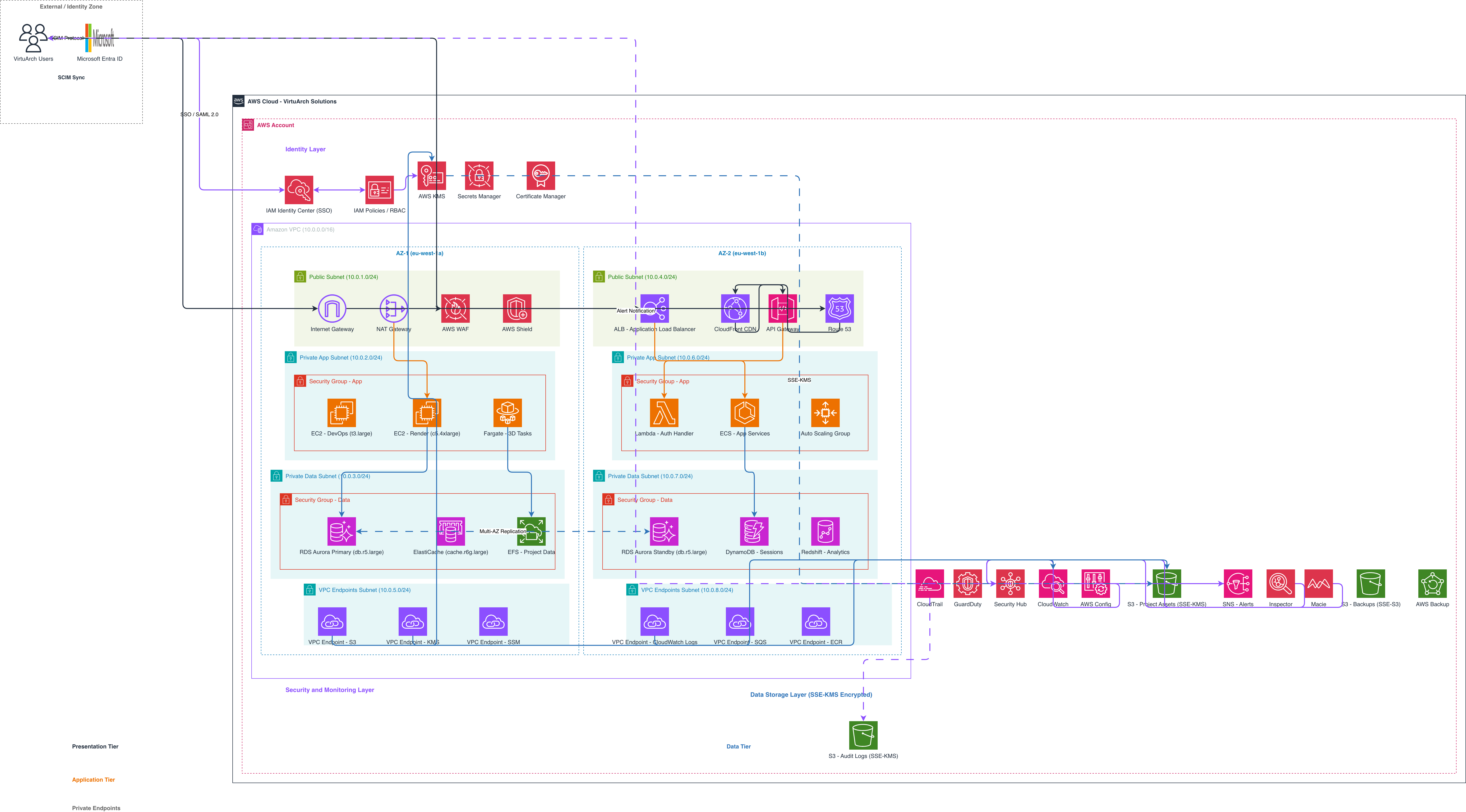This screenshot has width=1466, height=812.
Task: Select the Redshift Analytics icon
Action: pyautogui.click(x=825, y=531)
